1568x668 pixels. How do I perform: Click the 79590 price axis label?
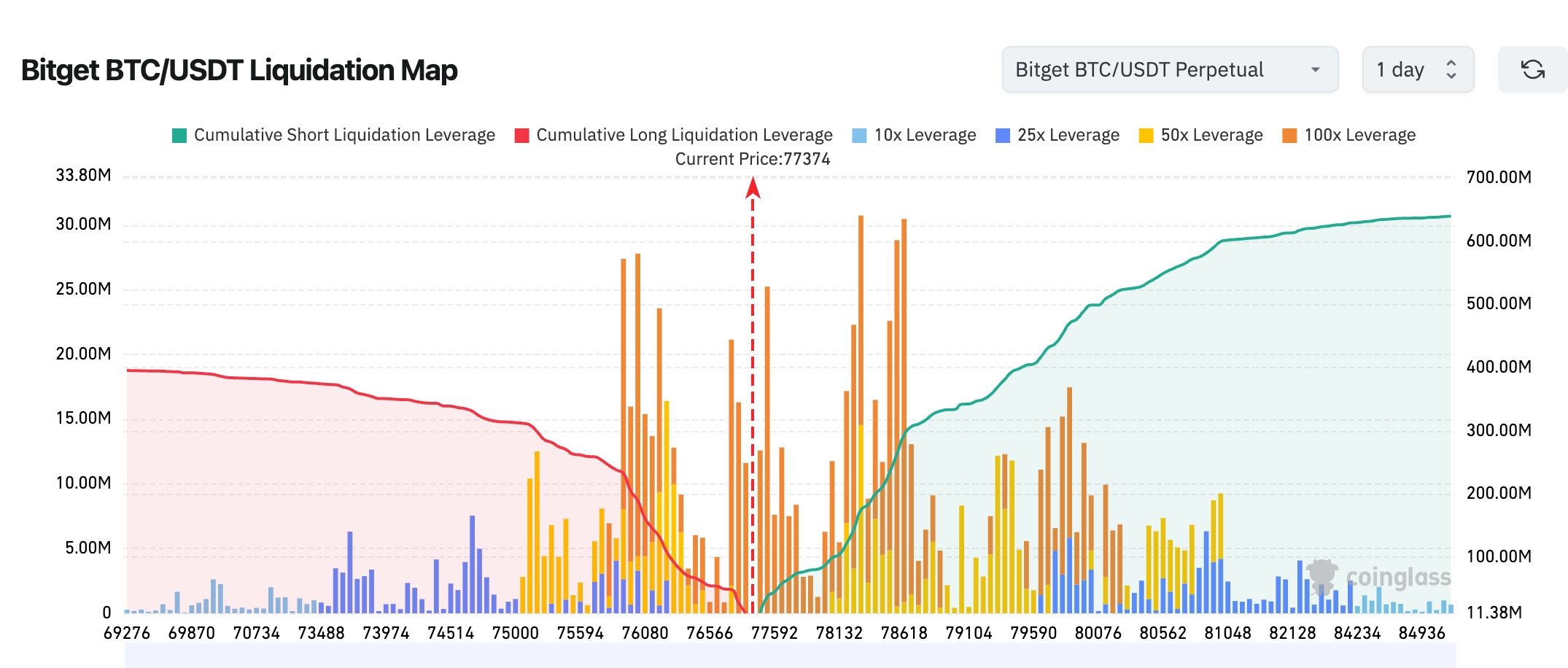tap(1033, 633)
